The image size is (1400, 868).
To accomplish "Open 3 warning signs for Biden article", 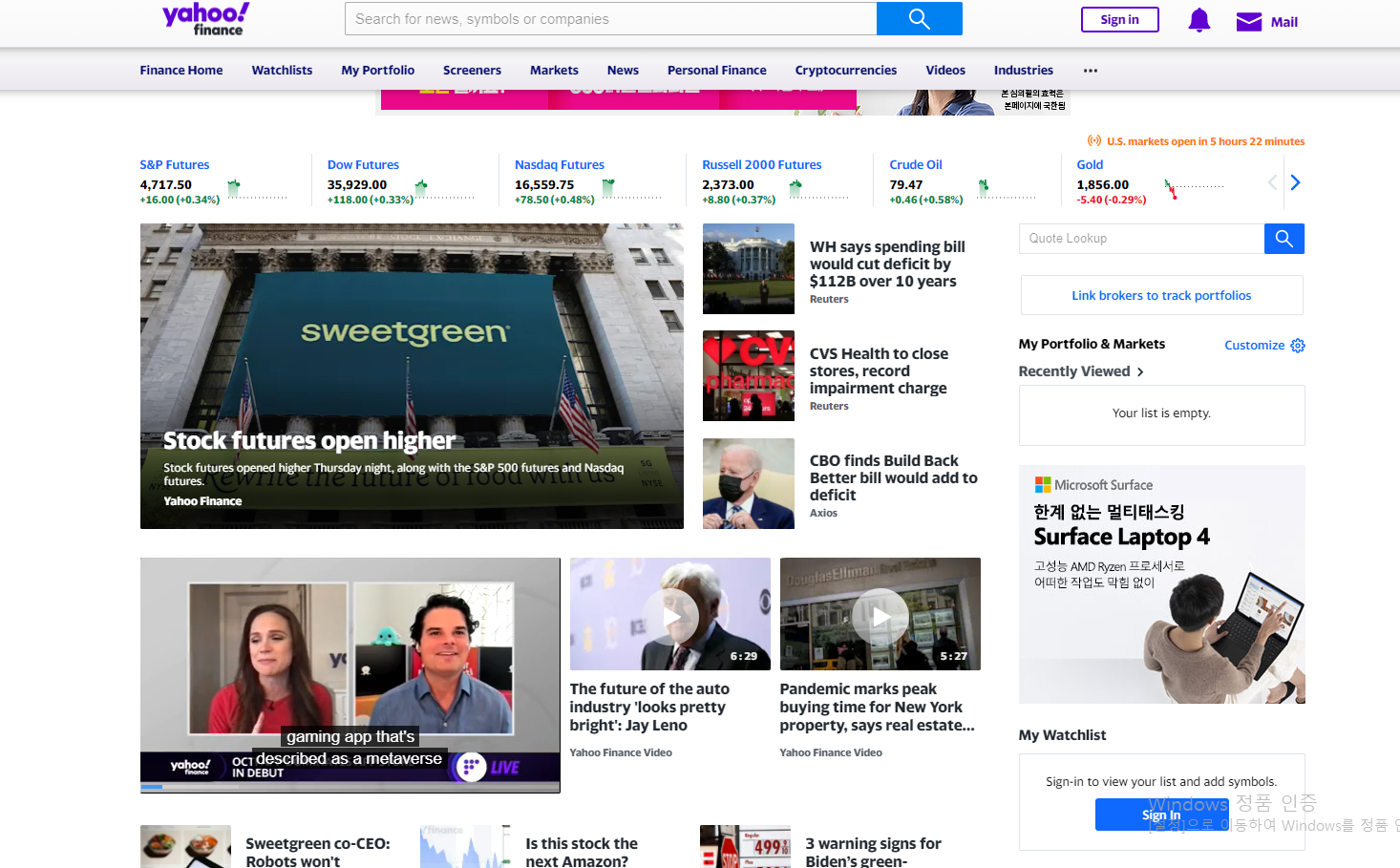I will (x=874, y=852).
